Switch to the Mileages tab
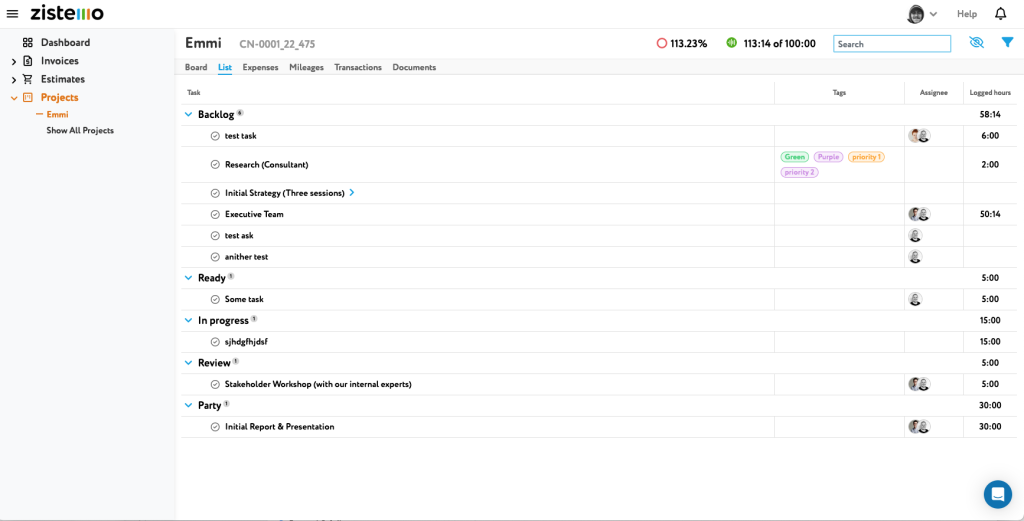 click(306, 67)
